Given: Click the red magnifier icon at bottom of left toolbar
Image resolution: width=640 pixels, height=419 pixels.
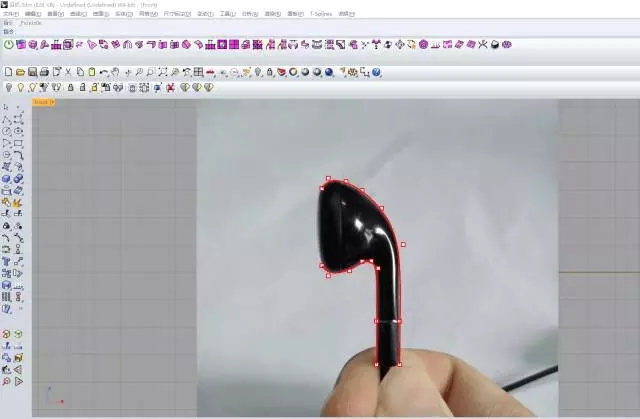Looking at the screenshot, I should pyautogui.click(x=7, y=381).
